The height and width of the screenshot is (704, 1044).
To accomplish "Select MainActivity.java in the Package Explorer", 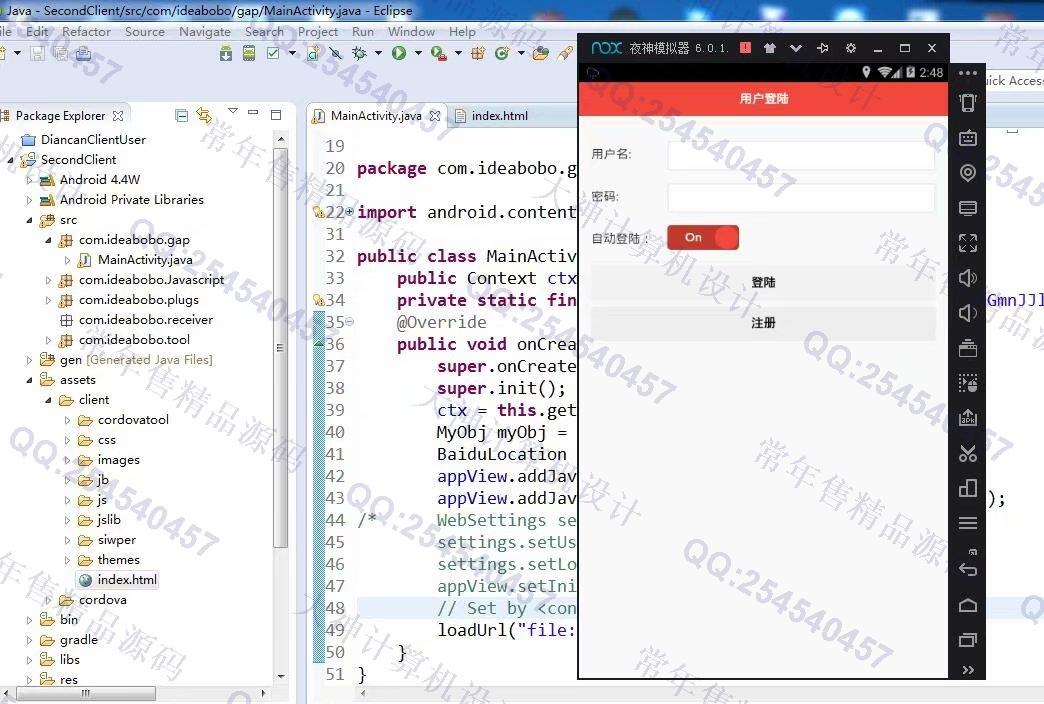I will click(x=144, y=260).
